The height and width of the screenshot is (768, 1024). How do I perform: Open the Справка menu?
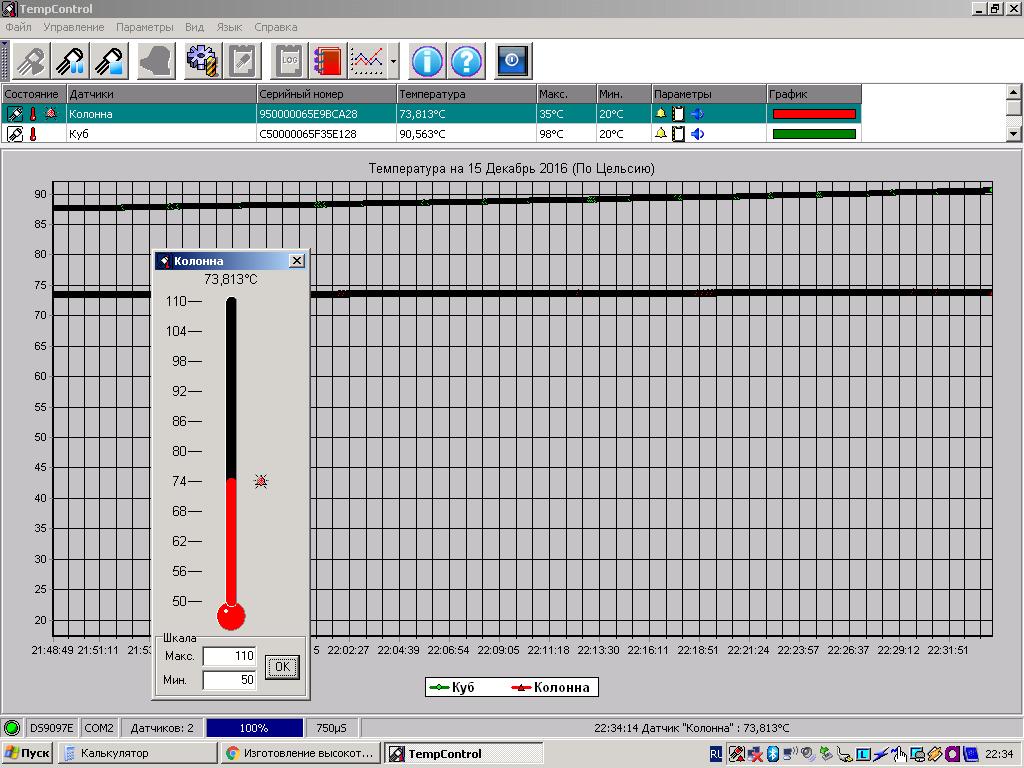276,27
